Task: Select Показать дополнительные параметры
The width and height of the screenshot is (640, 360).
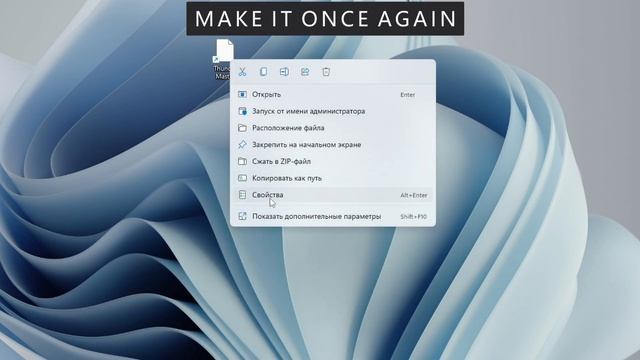Action: click(333, 216)
